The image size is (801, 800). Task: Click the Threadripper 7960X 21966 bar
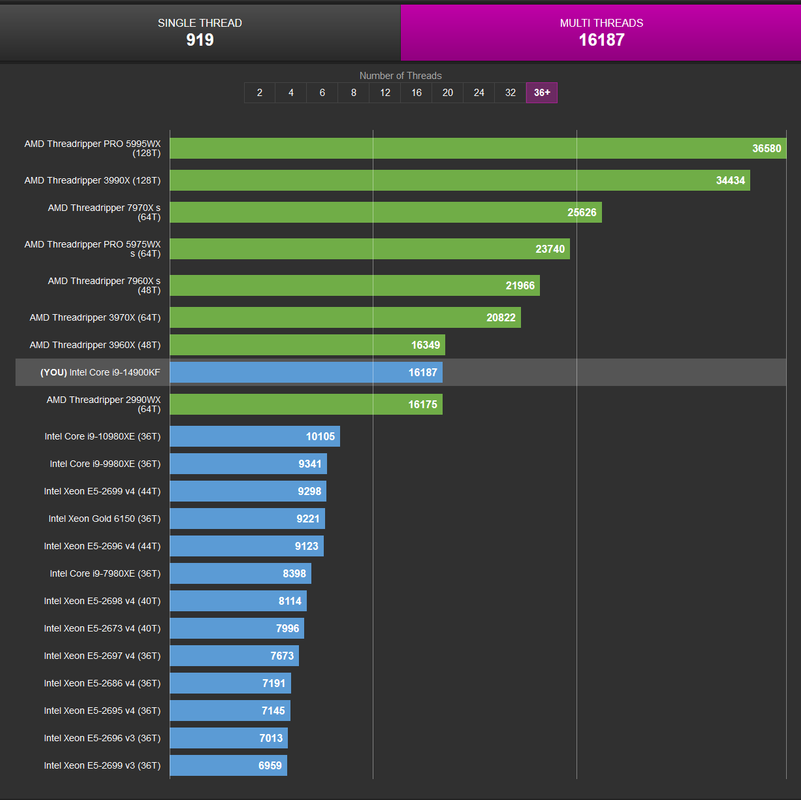(355, 285)
